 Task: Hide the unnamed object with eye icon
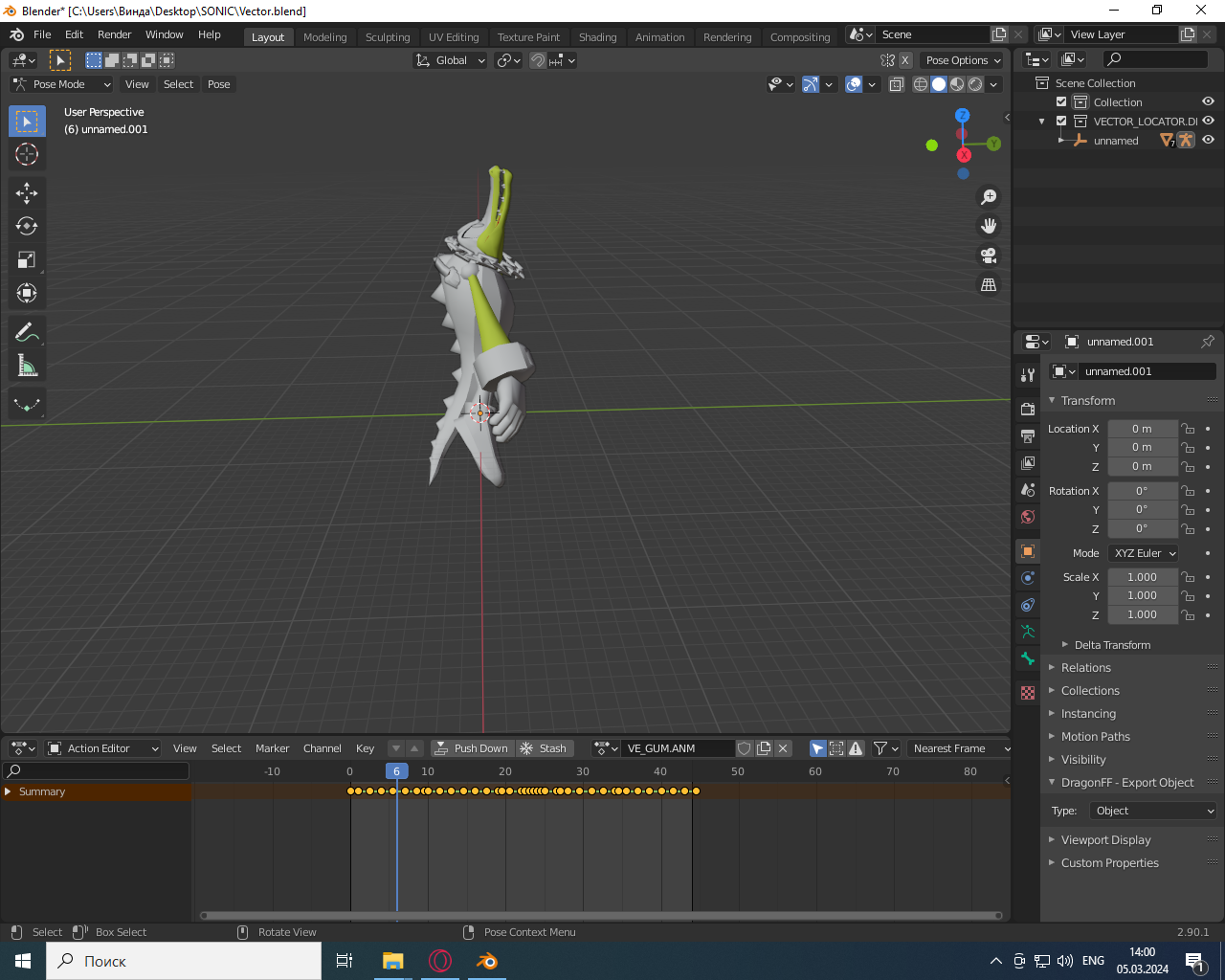click(x=1208, y=141)
